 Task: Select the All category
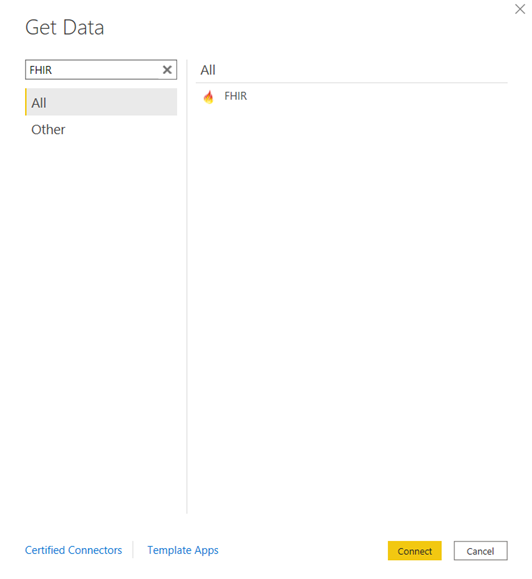[101, 102]
